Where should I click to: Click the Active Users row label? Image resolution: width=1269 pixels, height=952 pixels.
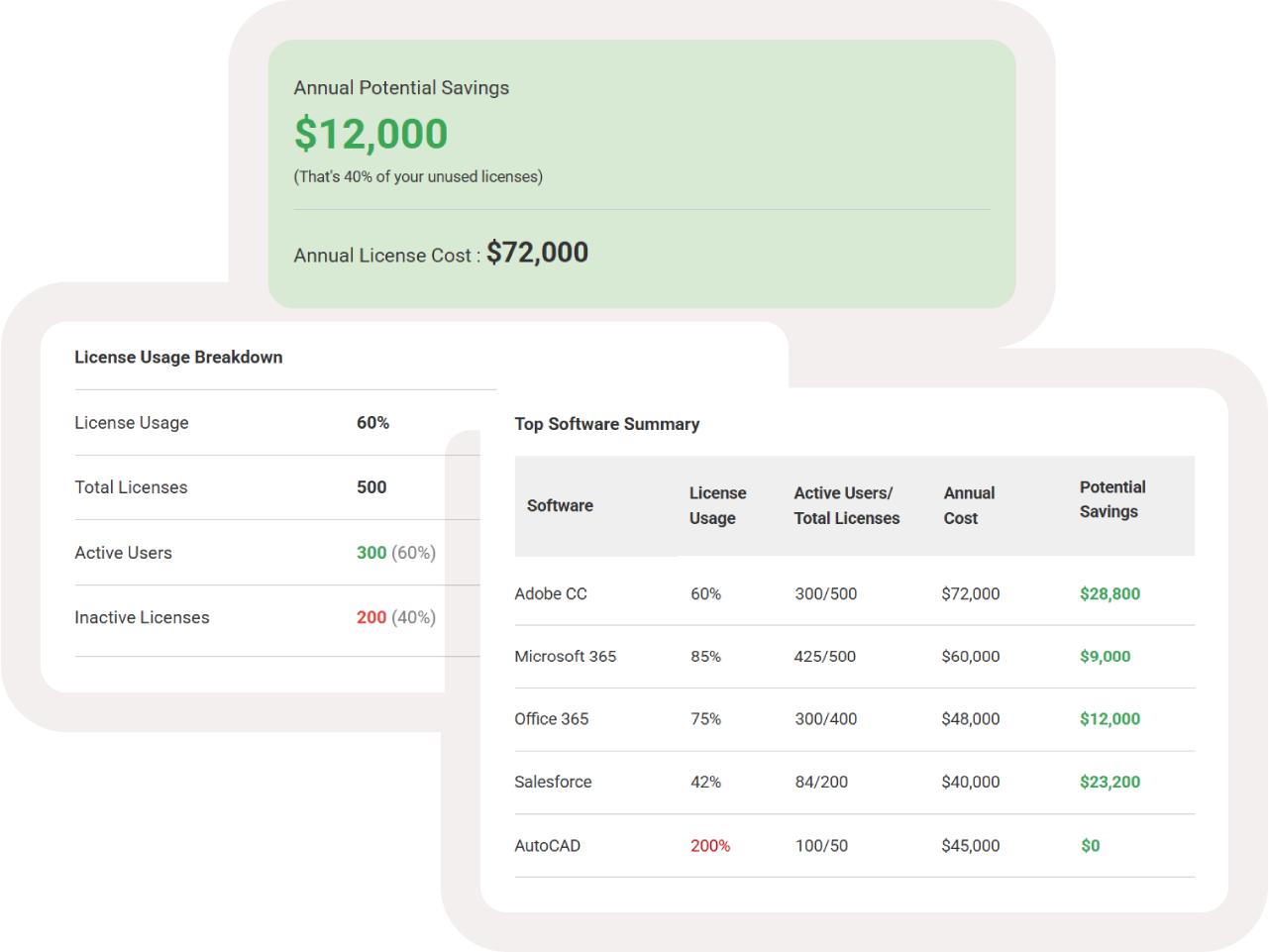[x=123, y=553]
